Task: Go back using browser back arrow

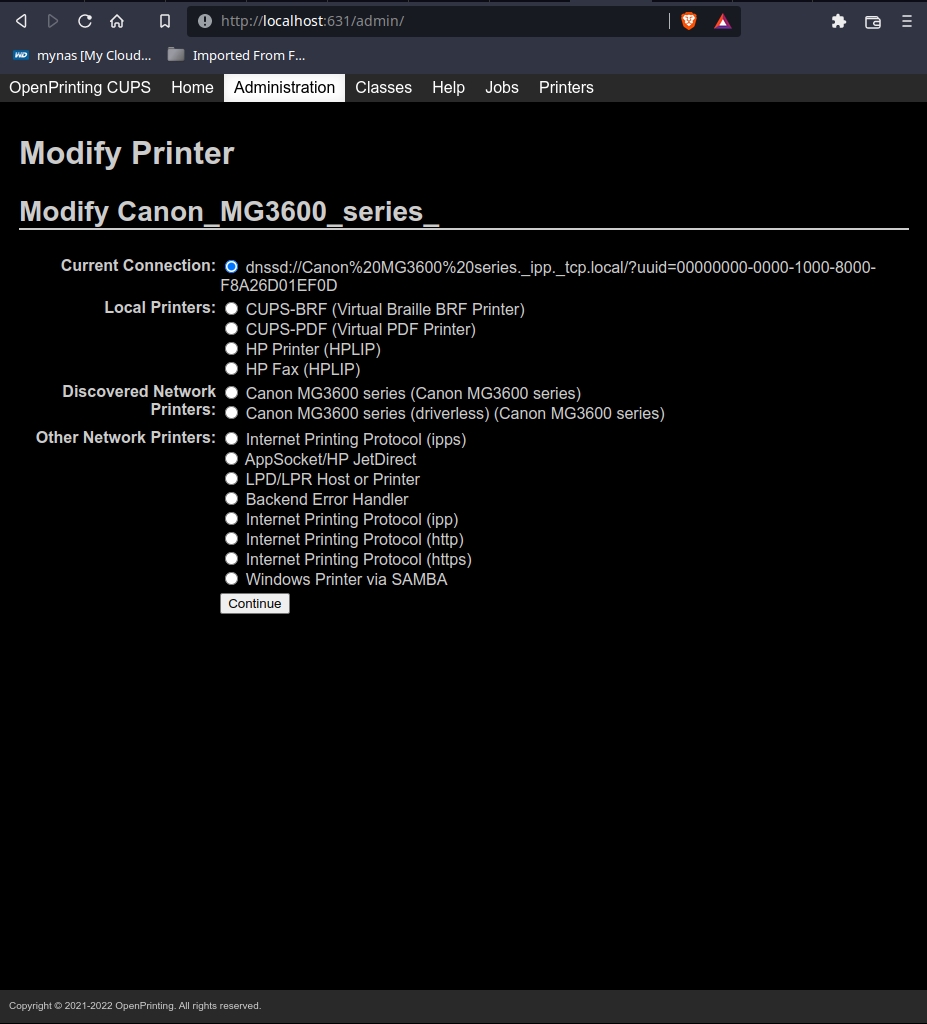Action: click(21, 21)
